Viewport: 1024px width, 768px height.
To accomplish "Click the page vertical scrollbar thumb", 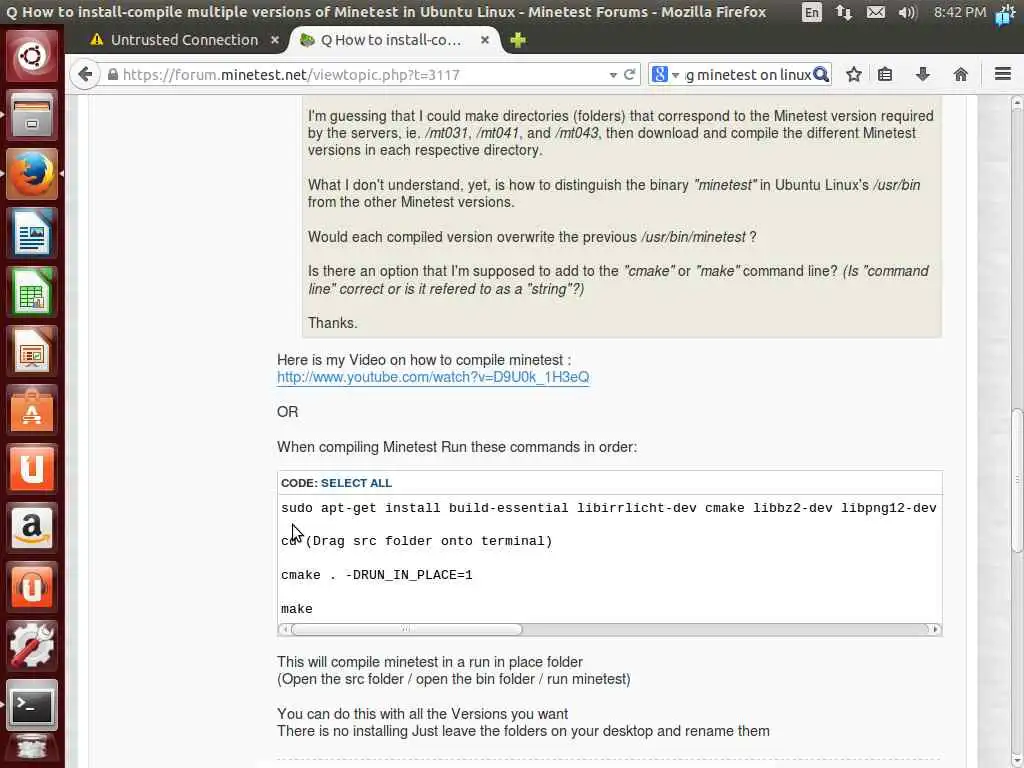I will coord(1017,481).
